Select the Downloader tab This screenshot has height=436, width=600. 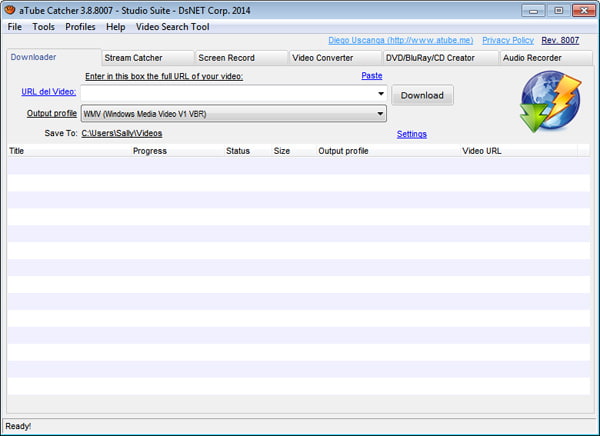tap(54, 57)
